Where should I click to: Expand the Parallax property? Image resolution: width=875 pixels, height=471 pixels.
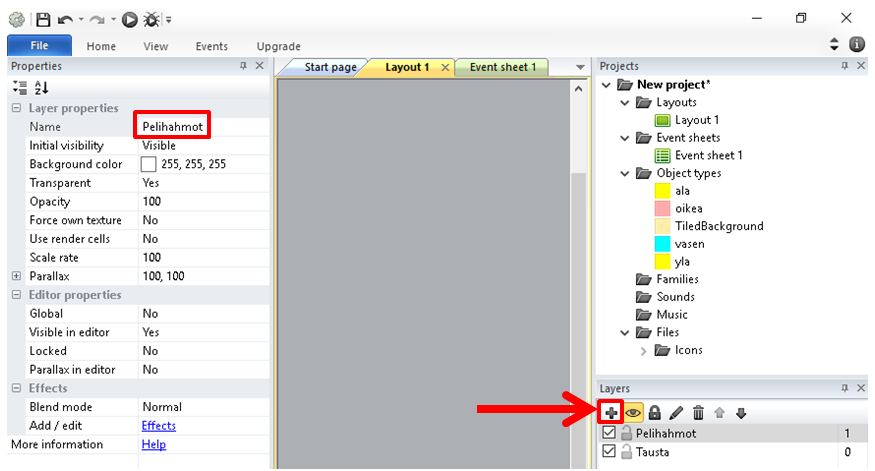(16, 276)
